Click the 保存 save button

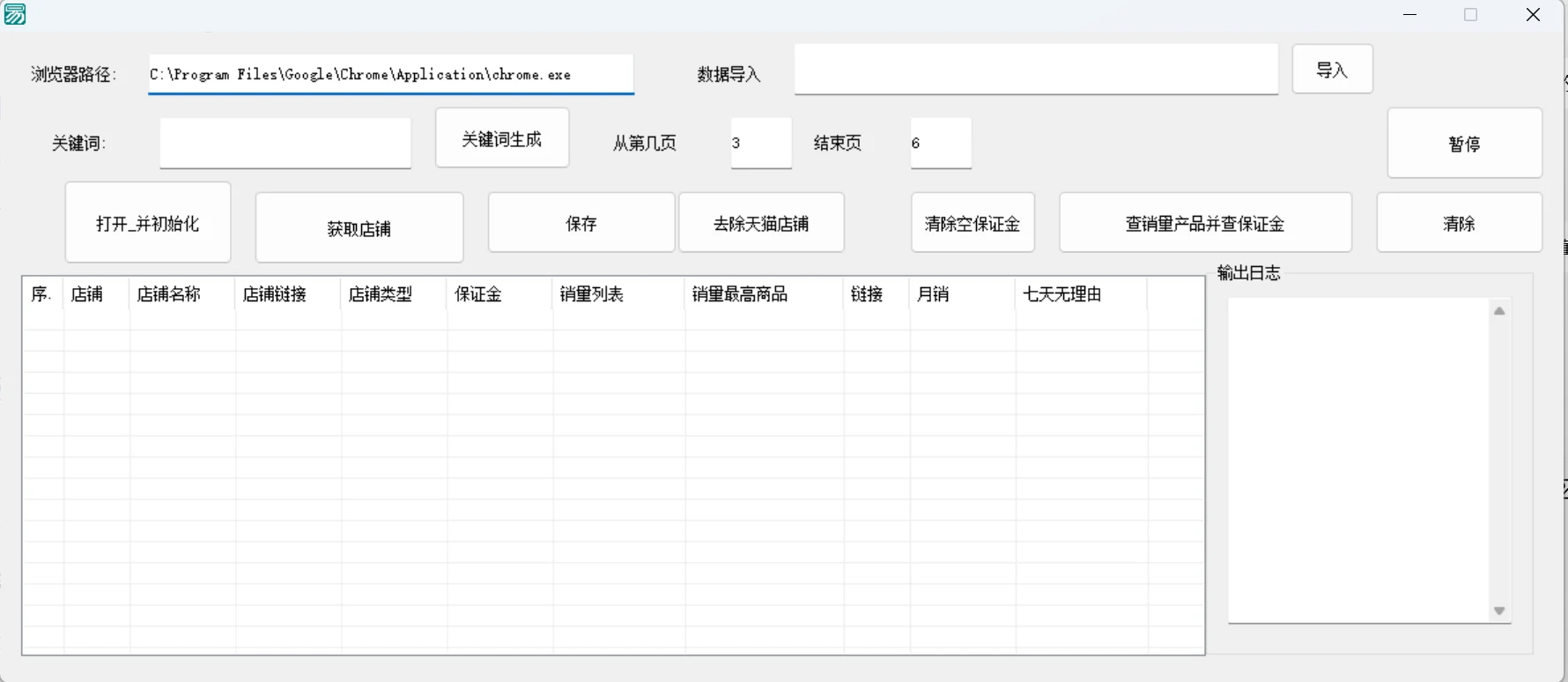[581, 224]
